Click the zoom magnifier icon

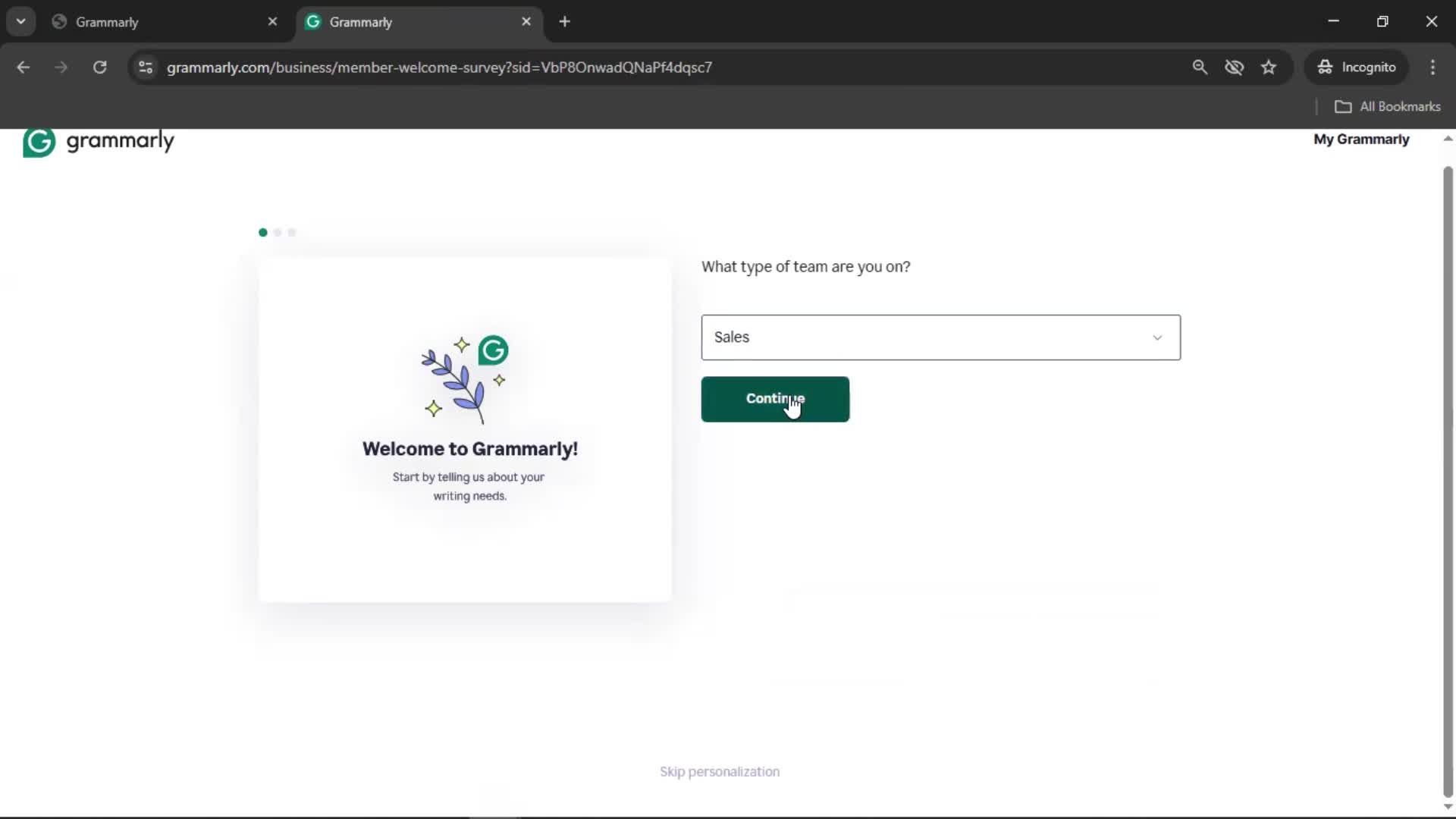(1199, 67)
